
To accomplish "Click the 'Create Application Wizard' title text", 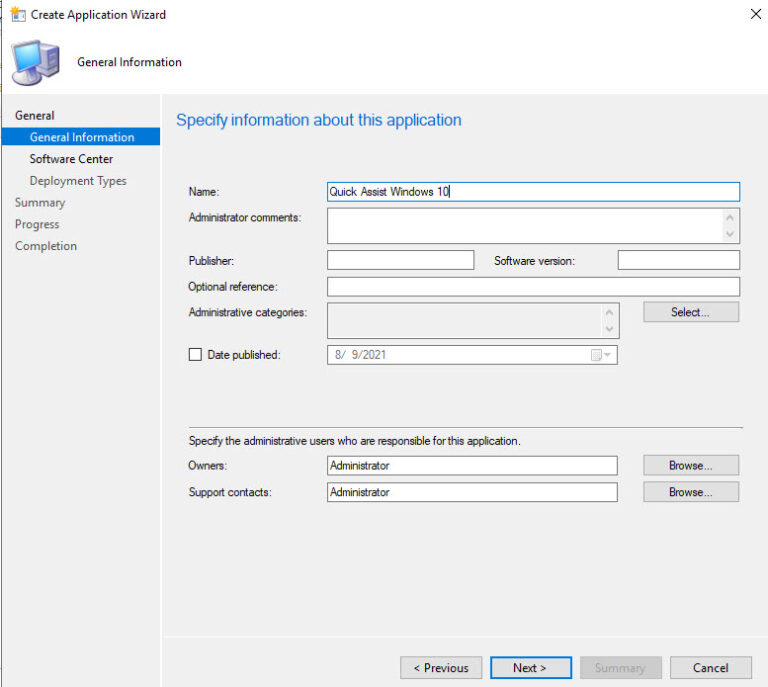I will (x=98, y=15).
